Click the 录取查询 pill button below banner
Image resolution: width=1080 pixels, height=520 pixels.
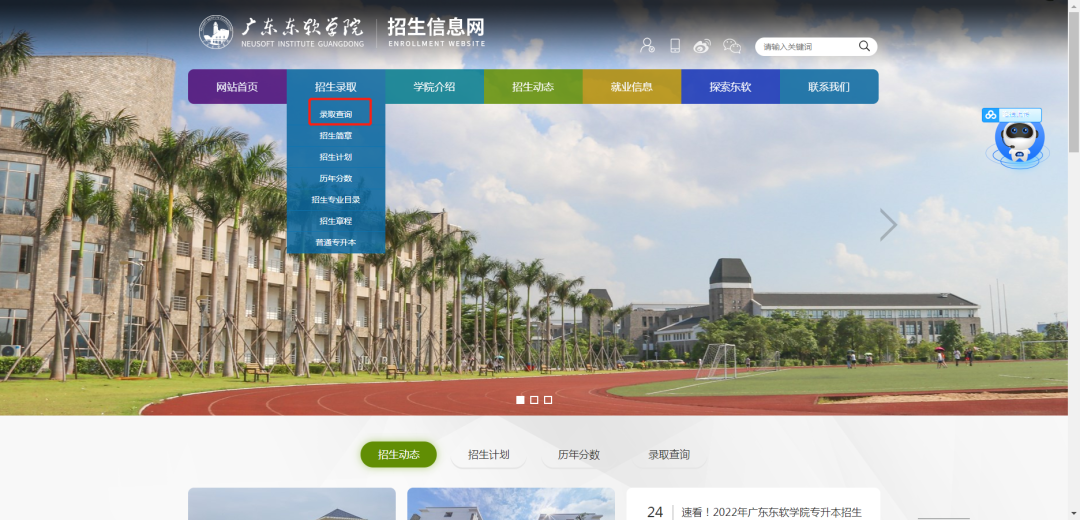pyautogui.click(x=668, y=455)
